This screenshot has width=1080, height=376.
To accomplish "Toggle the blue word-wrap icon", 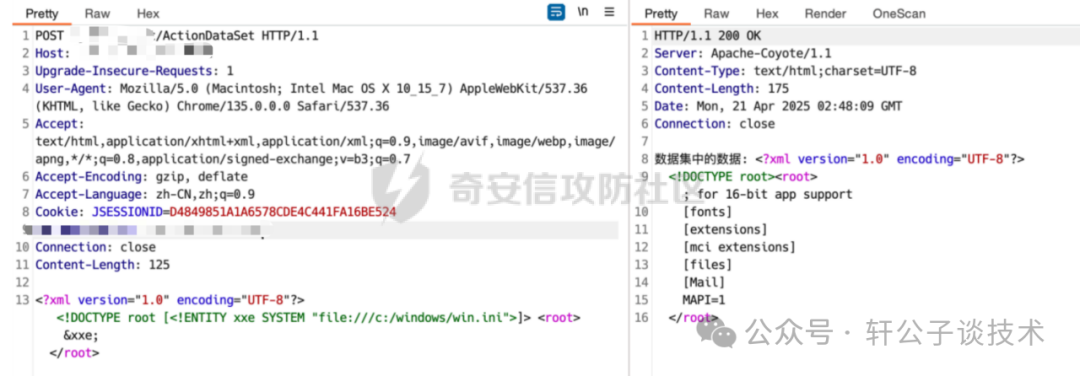I will click(557, 12).
